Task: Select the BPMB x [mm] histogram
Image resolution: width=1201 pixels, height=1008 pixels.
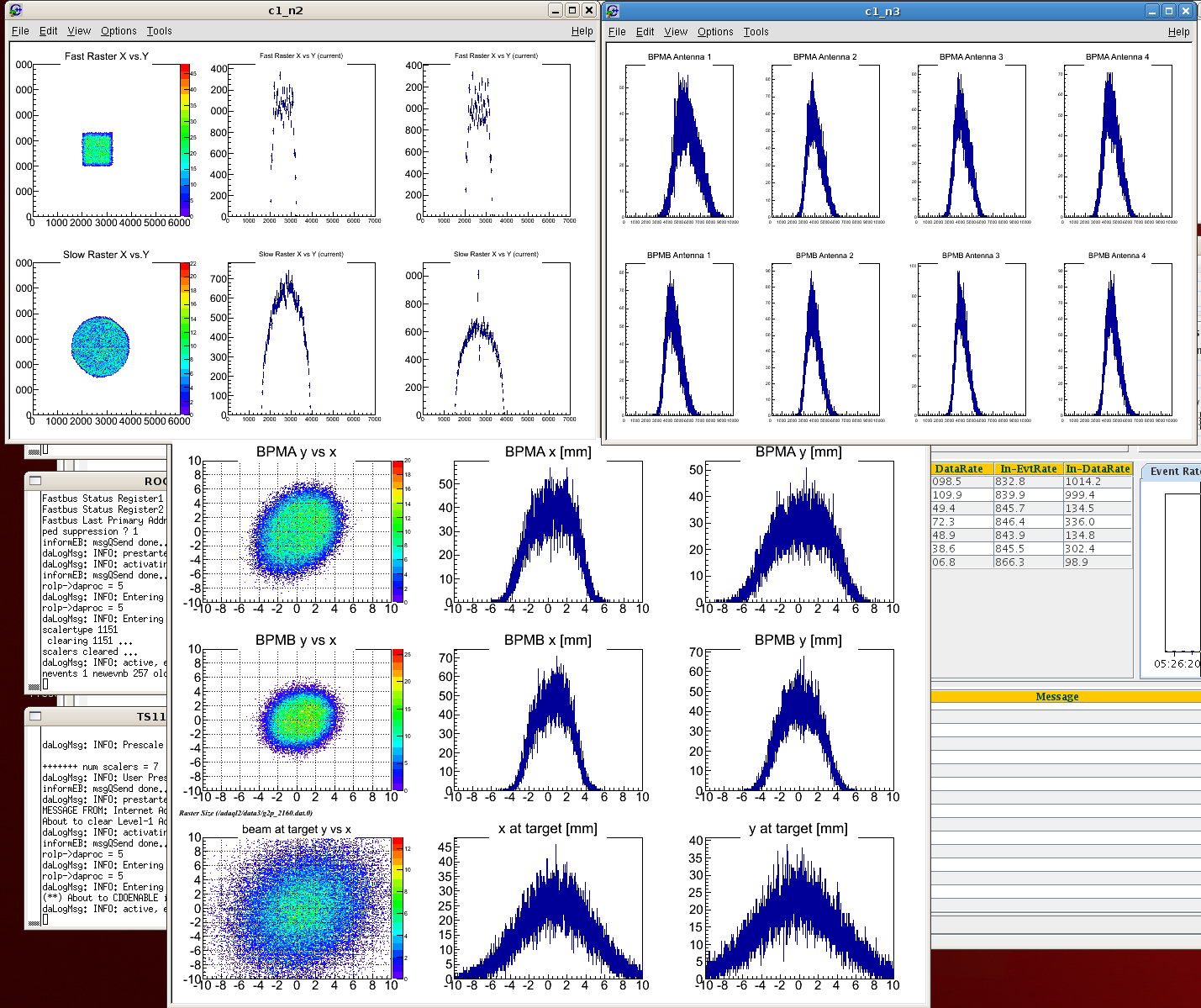Action: click(x=548, y=720)
